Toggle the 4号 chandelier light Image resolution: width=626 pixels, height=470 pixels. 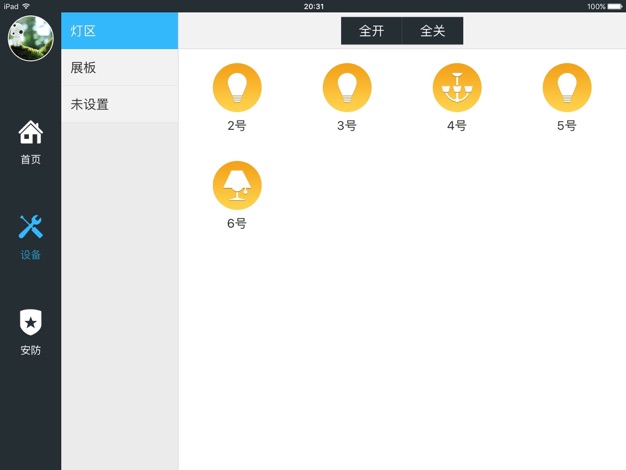pos(457,87)
